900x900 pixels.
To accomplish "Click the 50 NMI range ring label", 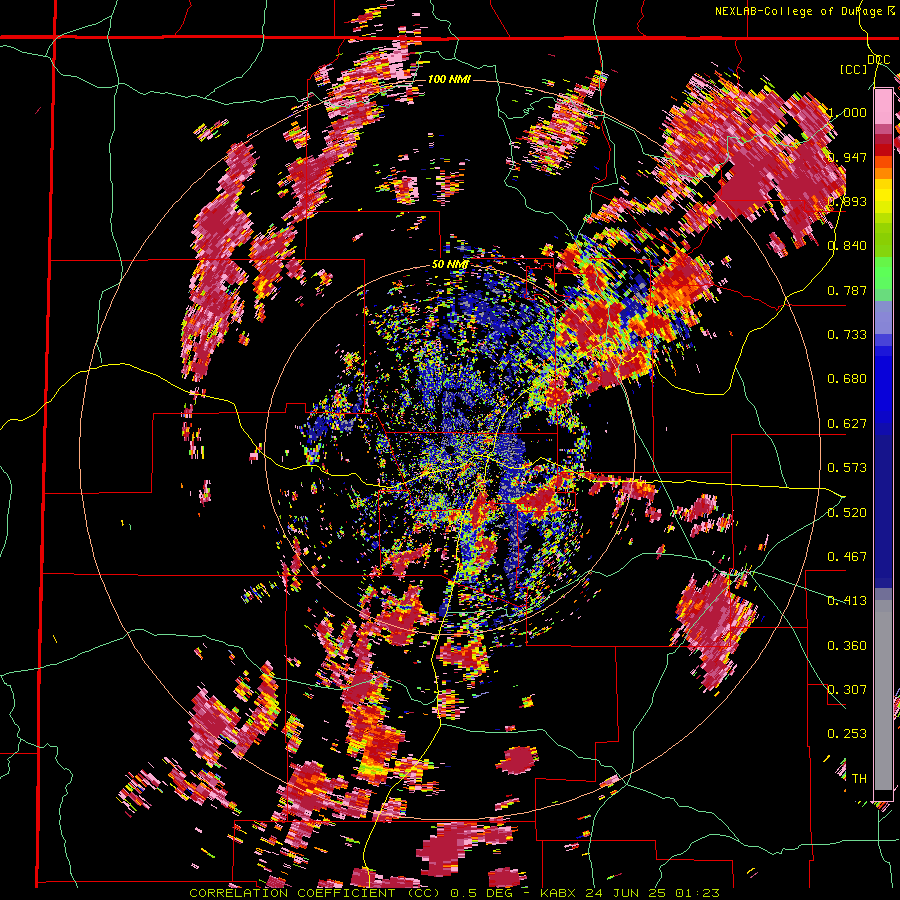I will tap(449, 265).
